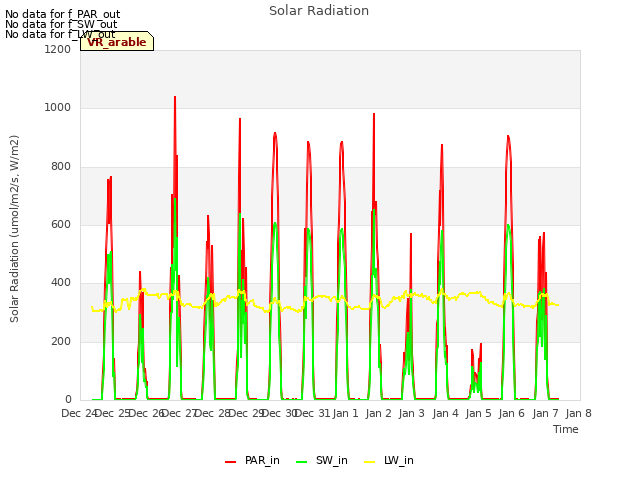Click the Jan 3 x-axis tick label

pyautogui.click(x=411, y=413)
